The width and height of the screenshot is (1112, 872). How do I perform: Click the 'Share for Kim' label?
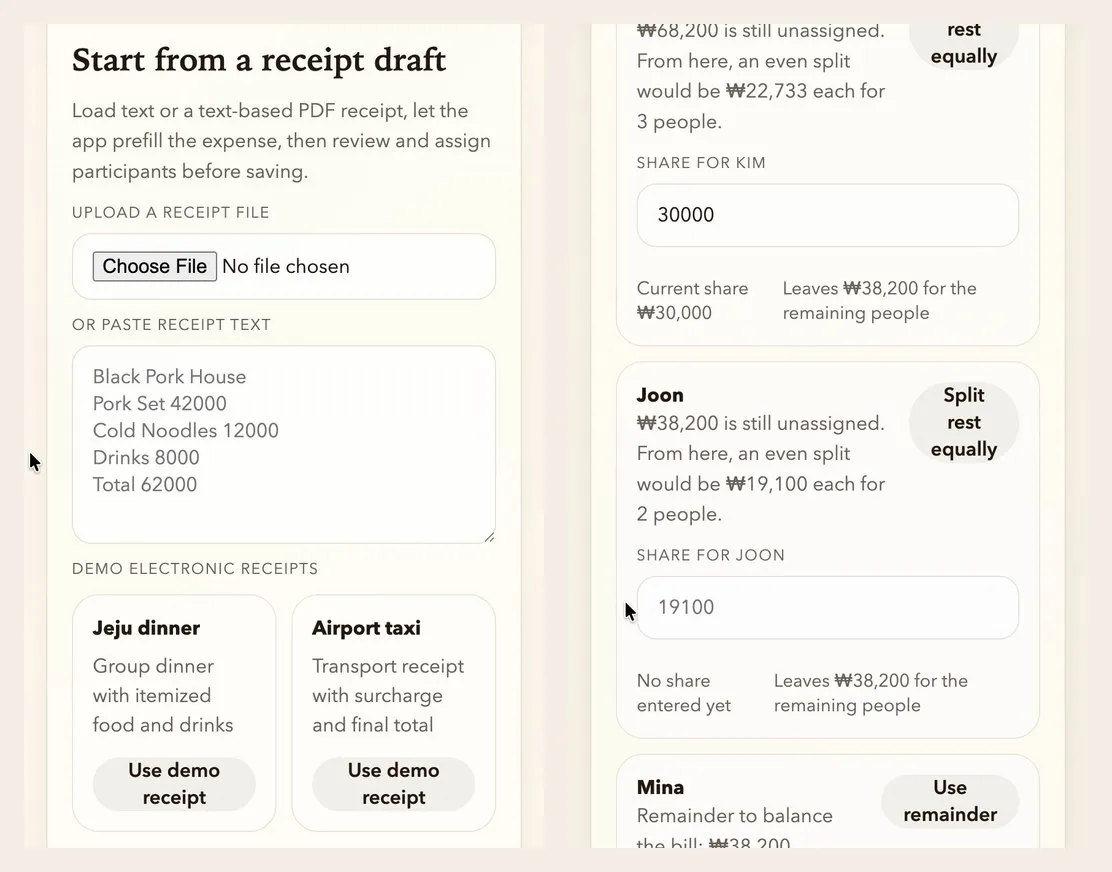701,163
